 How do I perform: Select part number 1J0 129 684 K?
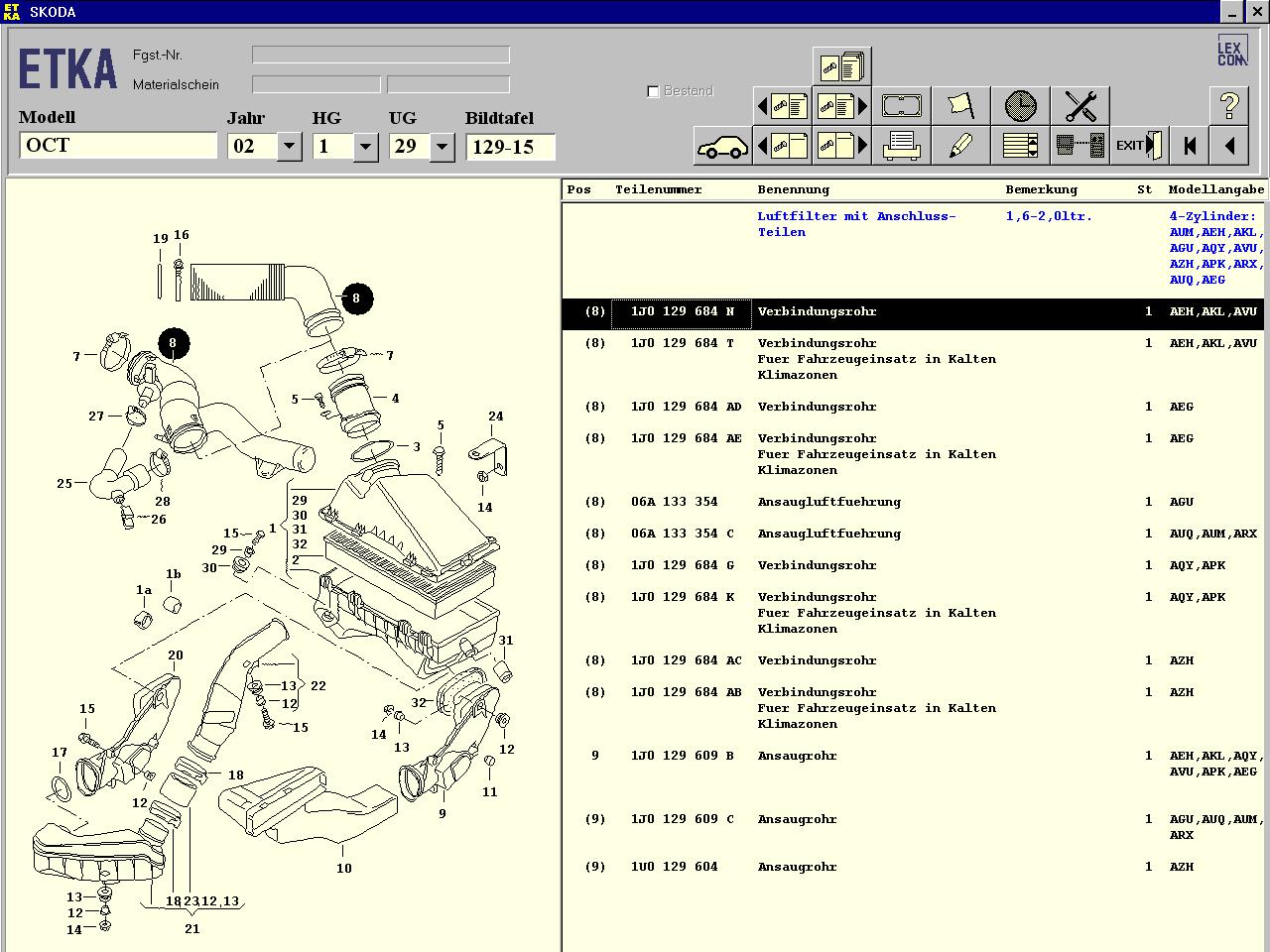(x=683, y=597)
